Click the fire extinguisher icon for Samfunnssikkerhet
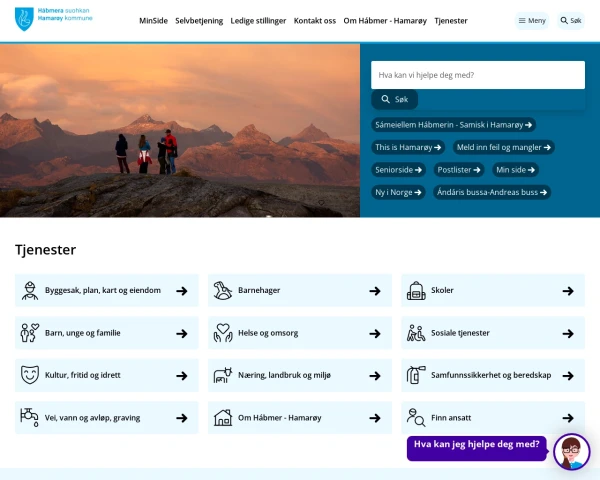This screenshot has width=600, height=480. point(416,375)
